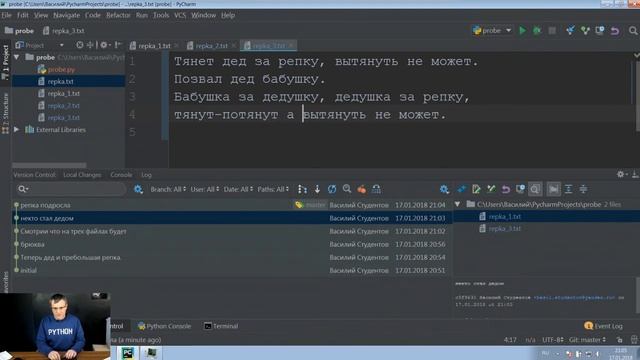The width and height of the screenshot is (640, 360).
Task: Toggle group by directory in changes pane
Action: 553,189
